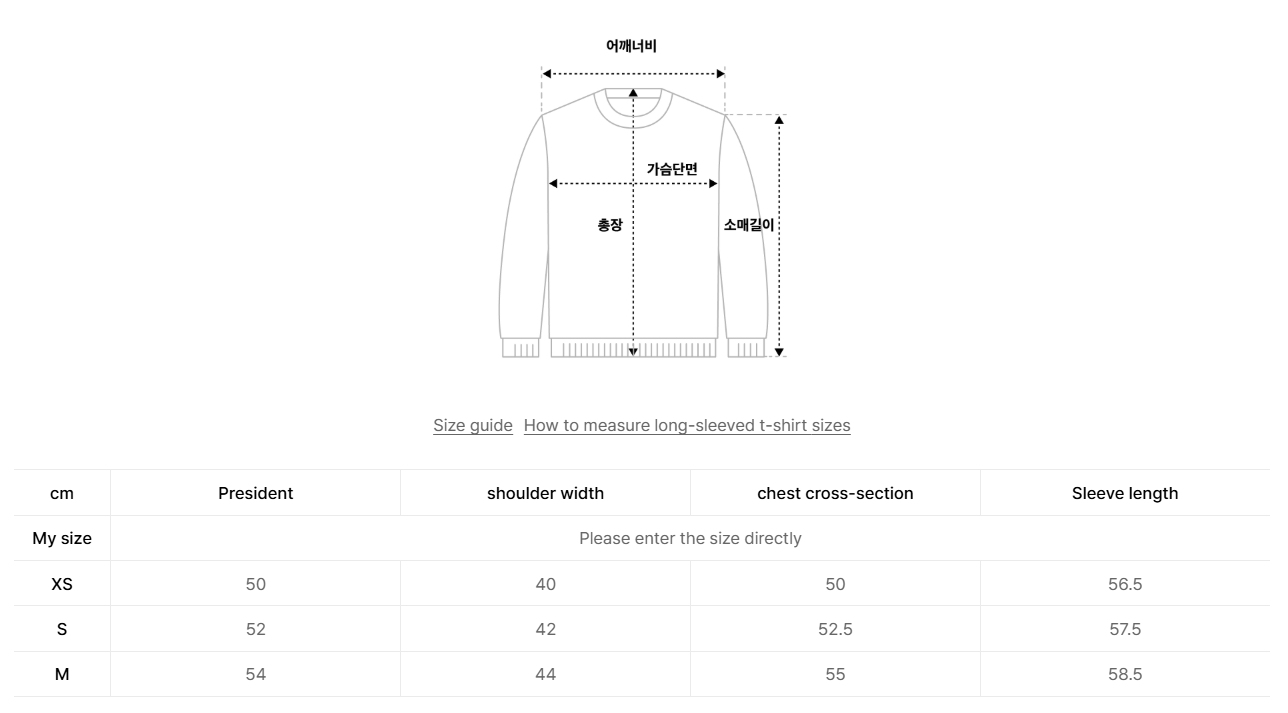This screenshot has height=713, width=1288.
Task: Click the 가슴단면 label on the diagram
Action: coord(672,169)
